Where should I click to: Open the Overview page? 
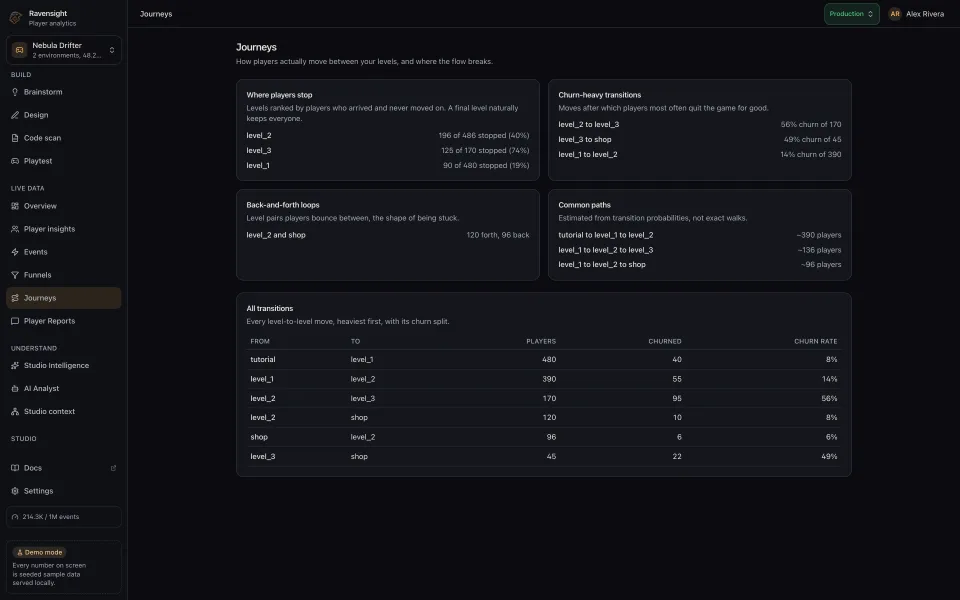coord(64,206)
